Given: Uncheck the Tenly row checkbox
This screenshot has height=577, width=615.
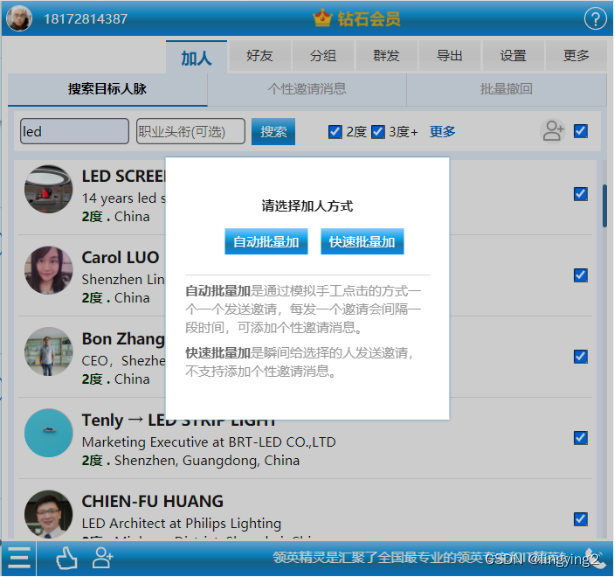Looking at the screenshot, I should point(580,438).
